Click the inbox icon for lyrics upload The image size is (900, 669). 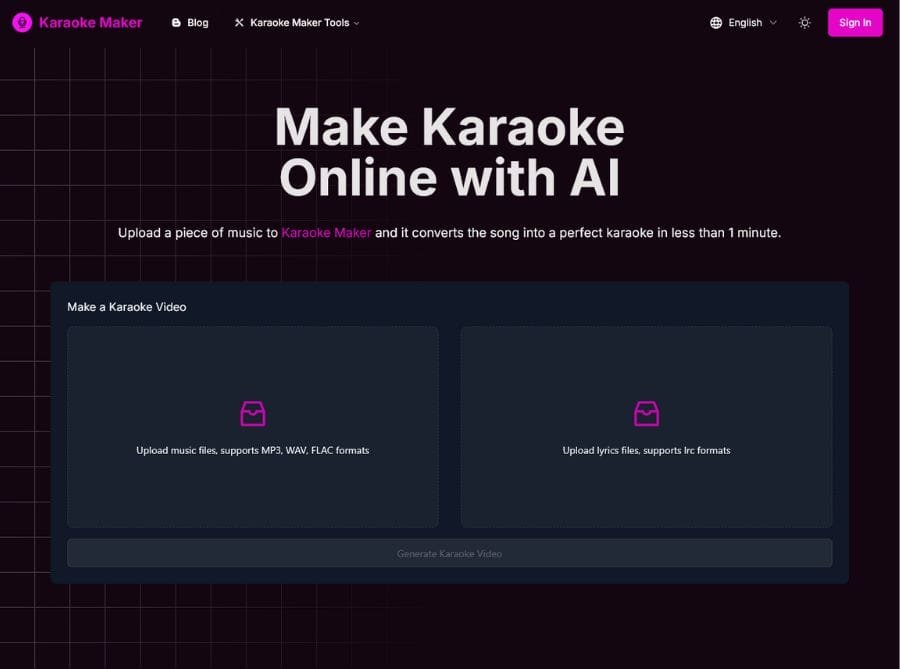coord(647,413)
